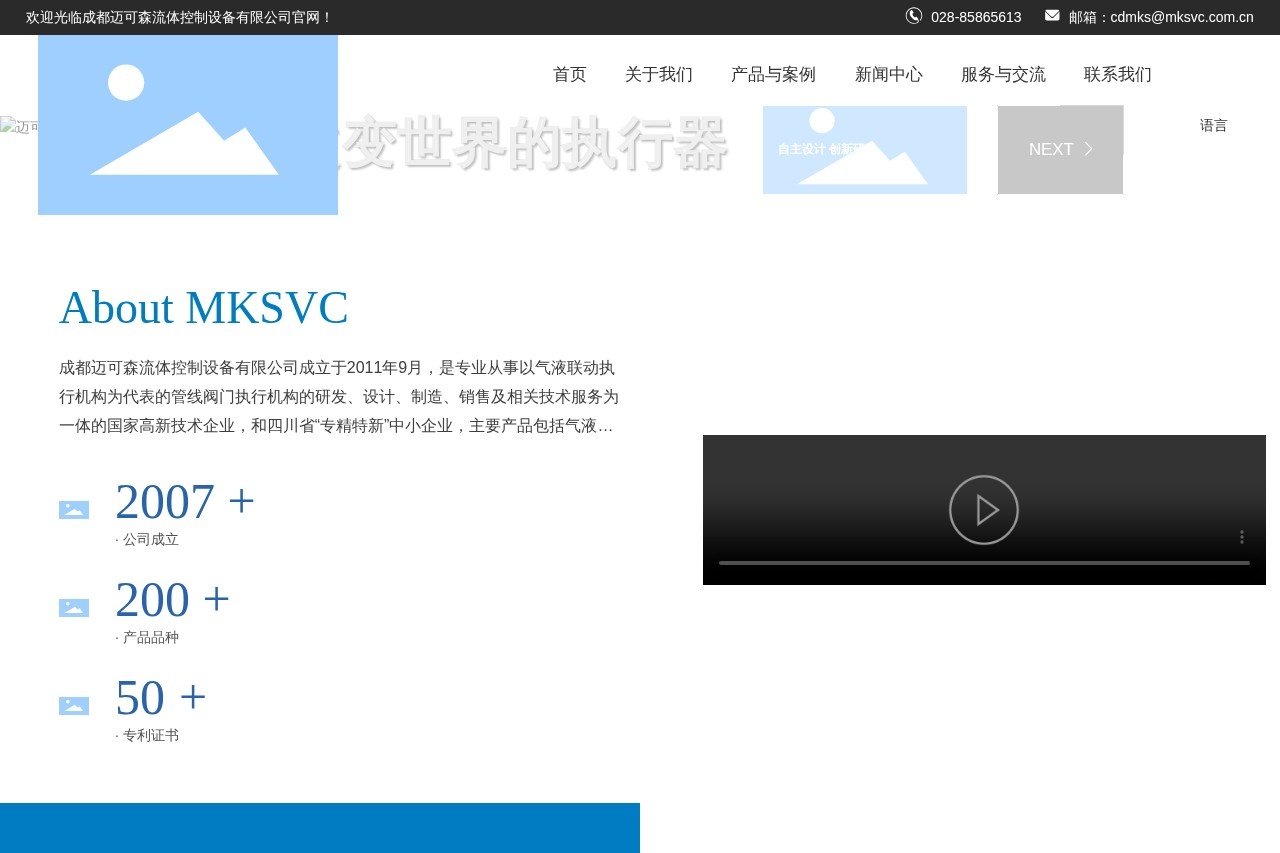Click the chevron arrow inside the NEXT button

point(1088,149)
